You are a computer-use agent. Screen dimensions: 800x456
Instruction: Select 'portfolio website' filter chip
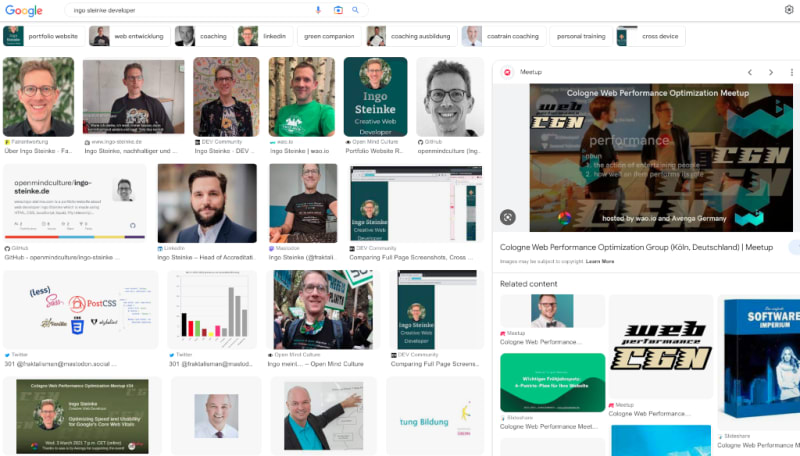tap(42, 36)
